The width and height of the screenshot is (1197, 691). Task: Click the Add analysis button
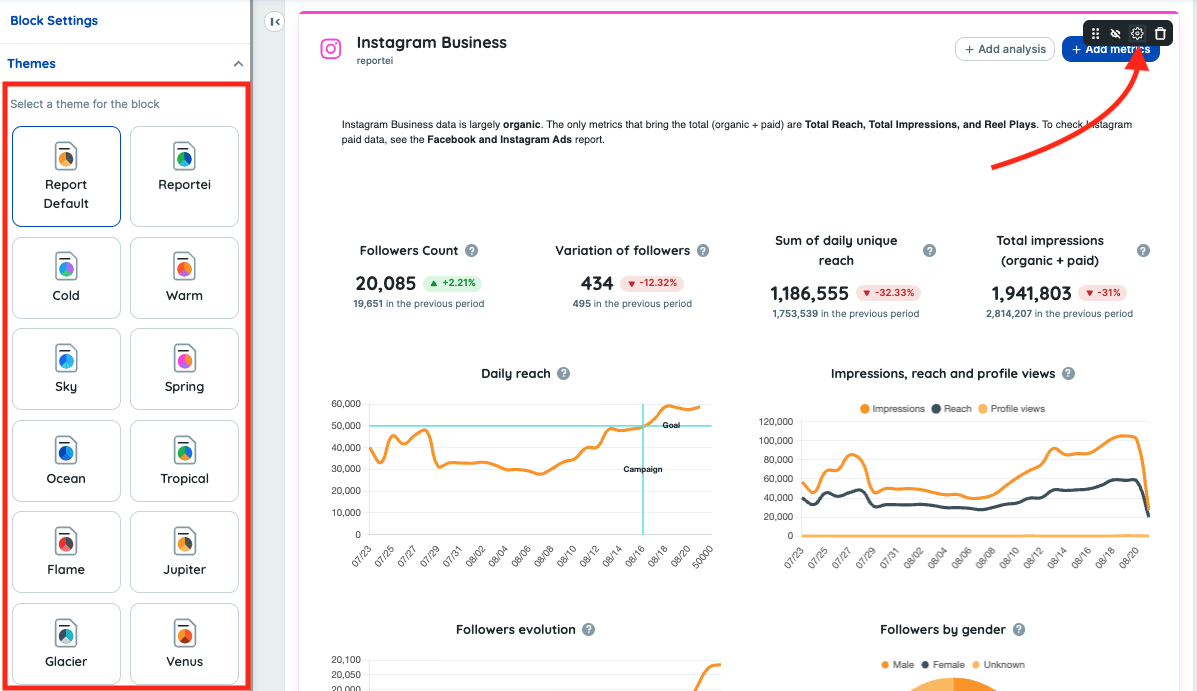pyautogui.click(x=1004, y=49)
